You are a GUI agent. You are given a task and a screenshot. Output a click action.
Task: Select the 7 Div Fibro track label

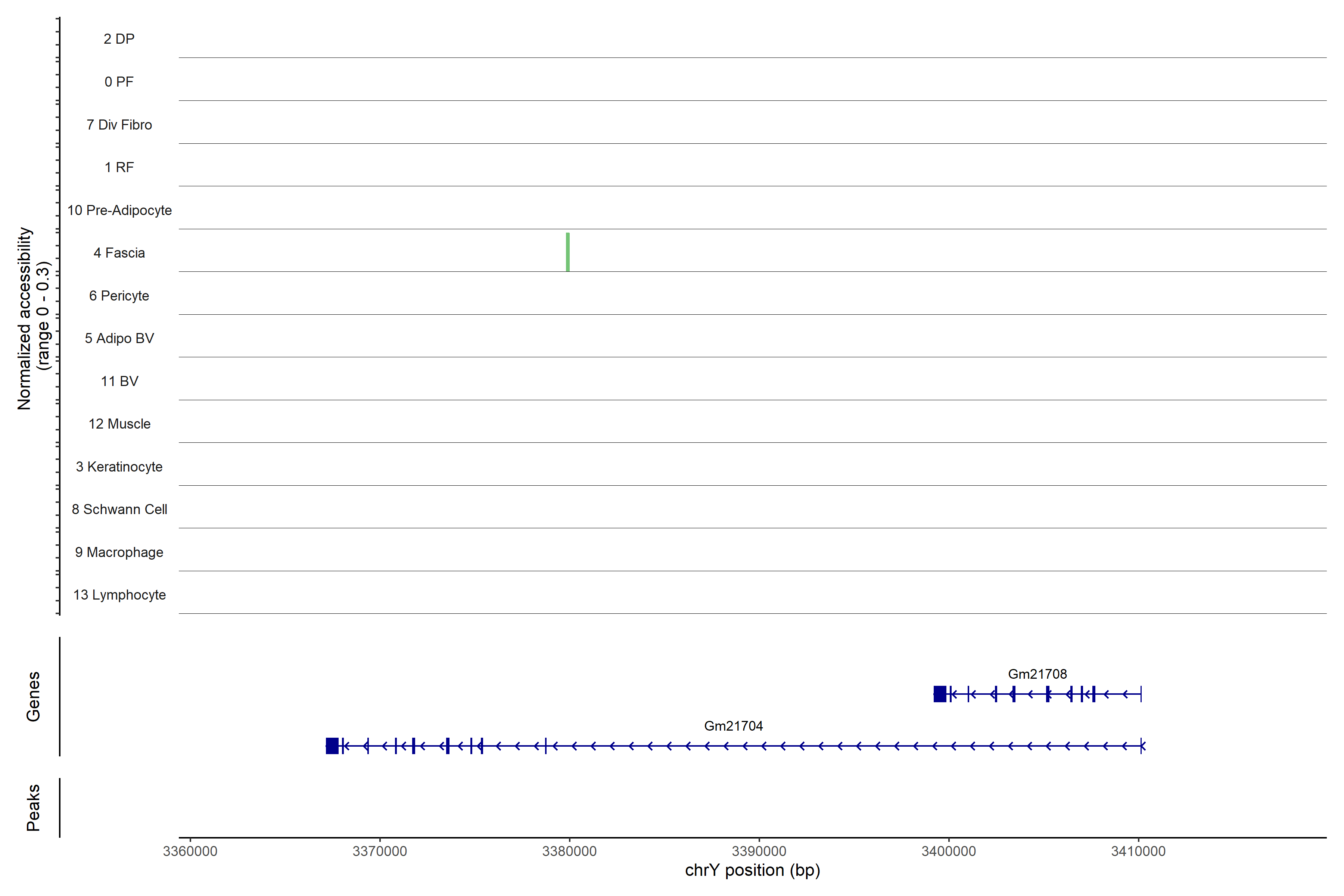tap(119, 125)
